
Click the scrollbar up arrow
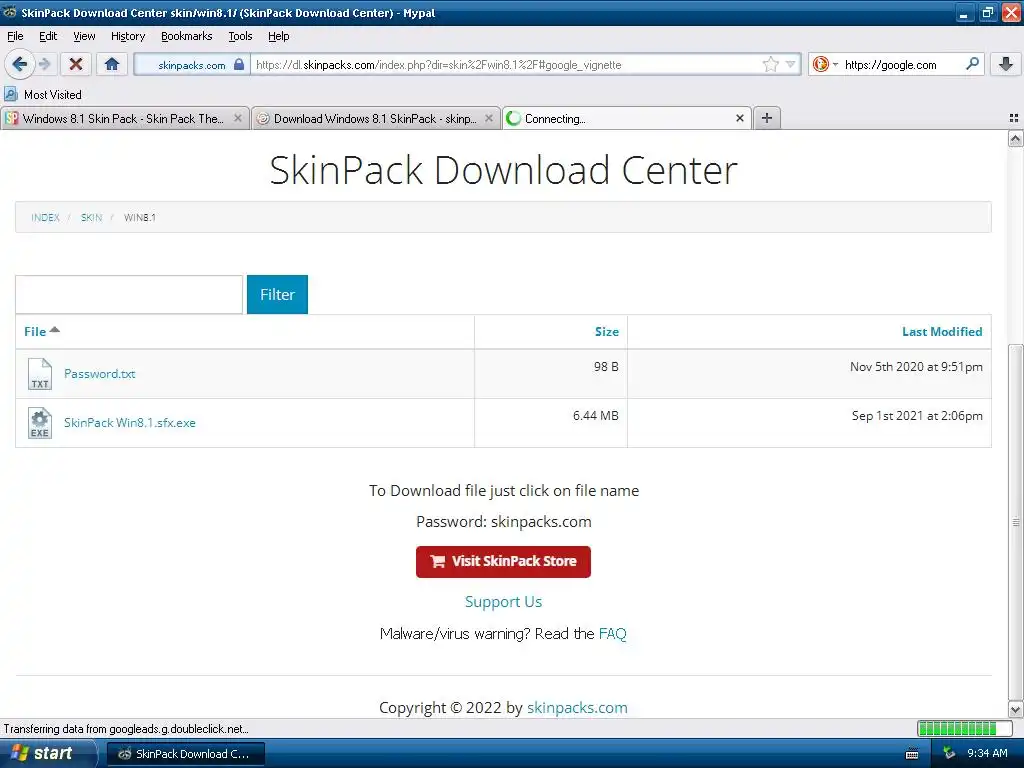click(x=1015, y=138)
